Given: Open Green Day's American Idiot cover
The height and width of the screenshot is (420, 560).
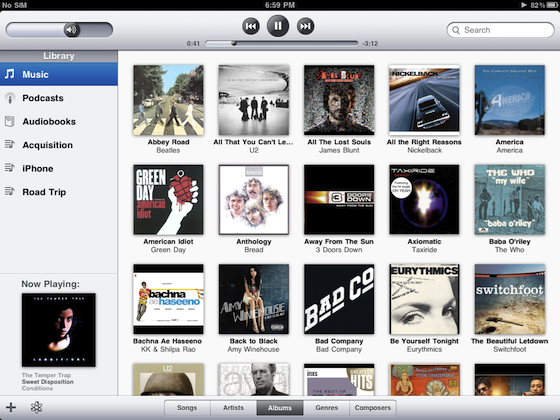Looking at the screenshot, I should tap(168, 200).
